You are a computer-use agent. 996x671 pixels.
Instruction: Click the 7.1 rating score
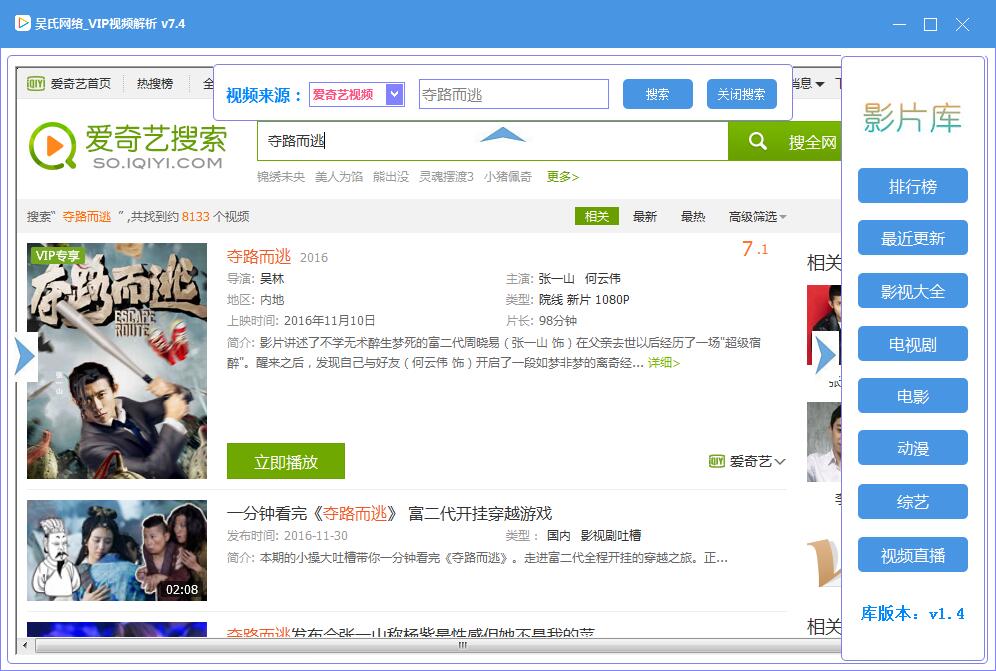755,248
